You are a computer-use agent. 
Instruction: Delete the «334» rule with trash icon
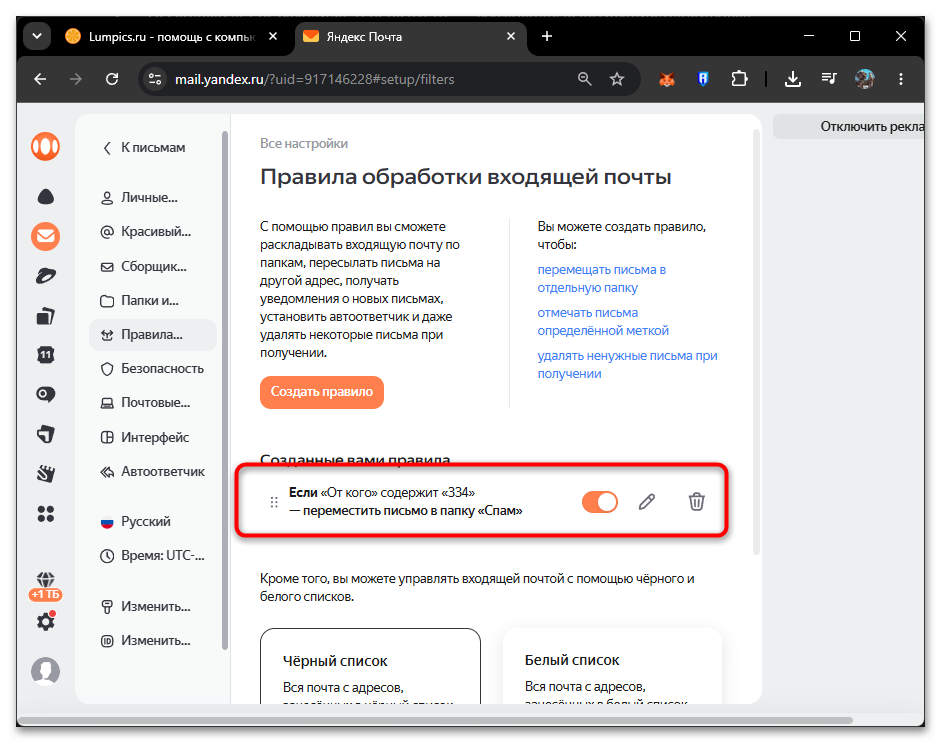(x=696, y=502)
